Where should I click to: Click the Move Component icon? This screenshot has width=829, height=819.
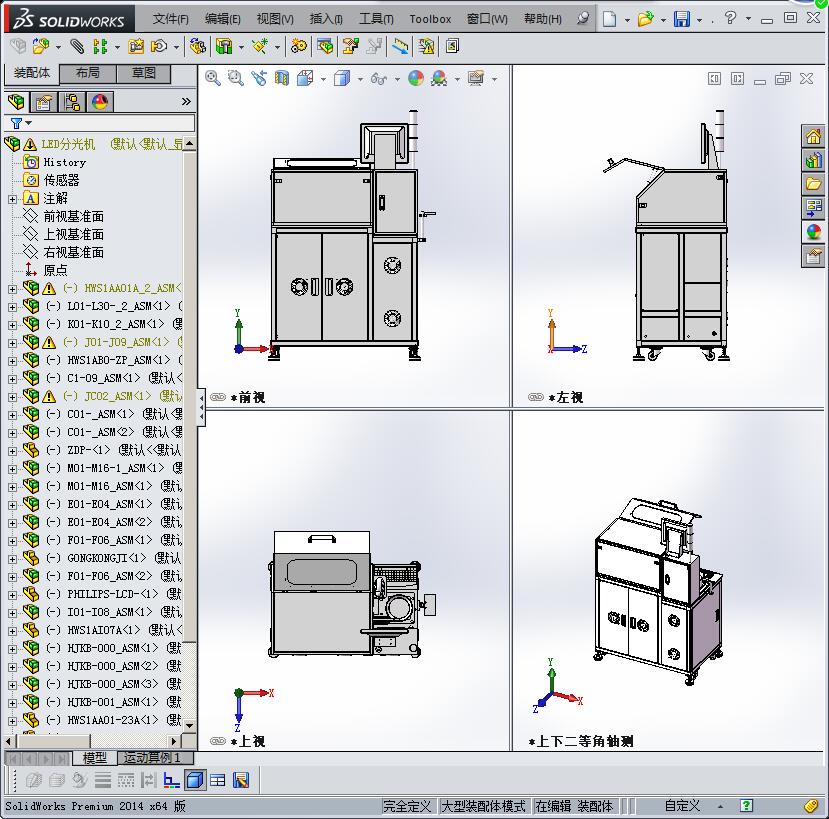[x=159, y=47]
